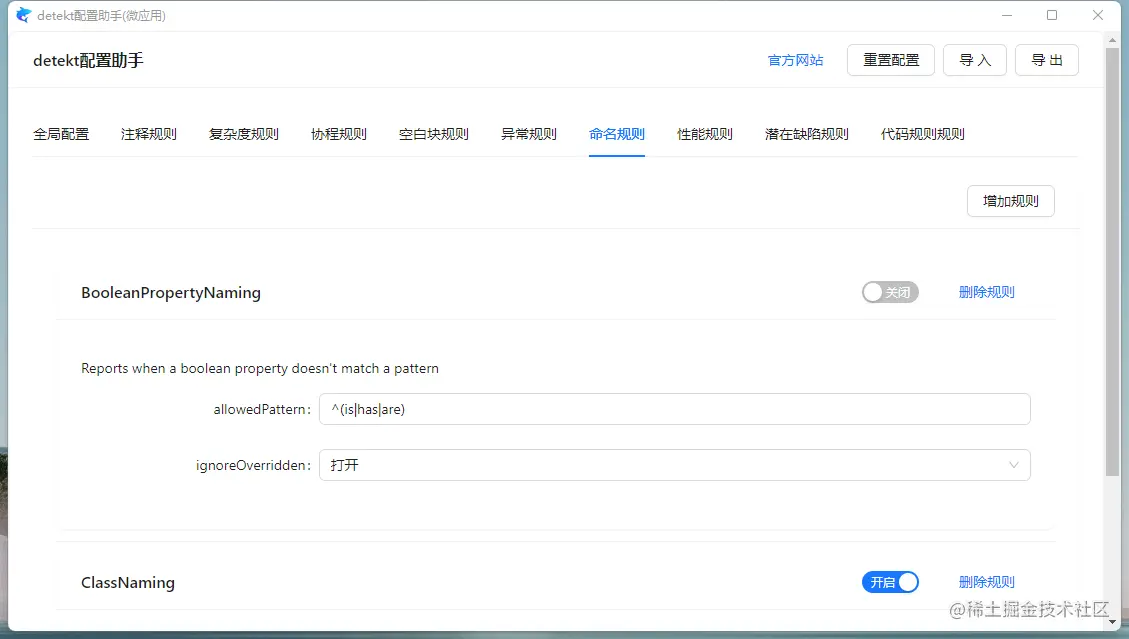Click the detekt配置助手 page heading
This screenshot has height=639, width=1129.
(x=88, y=61)
